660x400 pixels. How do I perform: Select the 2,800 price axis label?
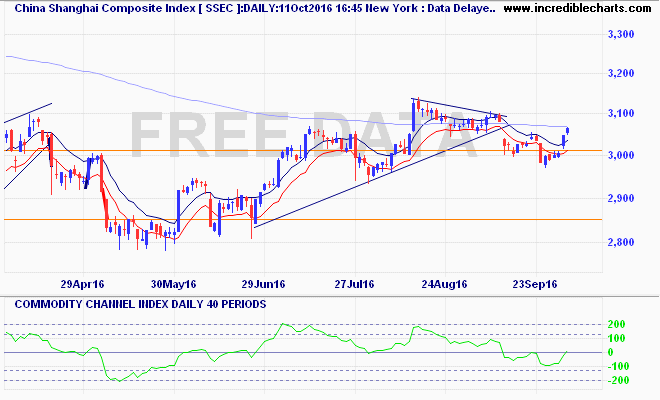coord(621,242)
